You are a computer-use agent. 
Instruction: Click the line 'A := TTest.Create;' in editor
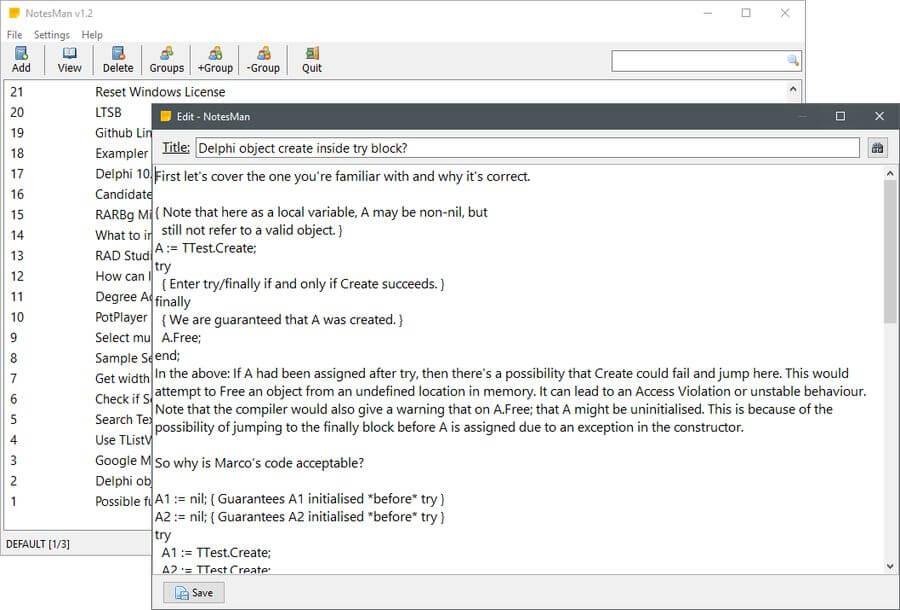tap(205, 248)
